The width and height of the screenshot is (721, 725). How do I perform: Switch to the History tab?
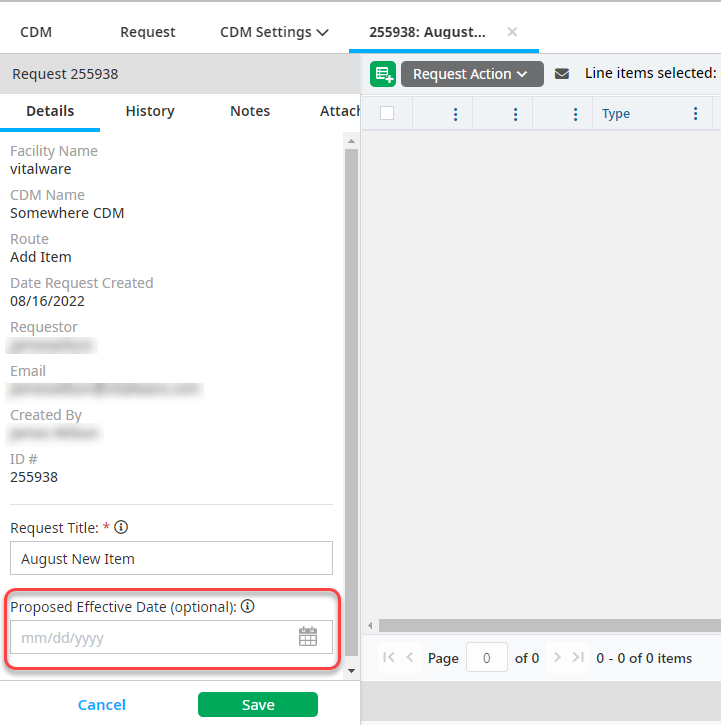(x=150, y=111)
